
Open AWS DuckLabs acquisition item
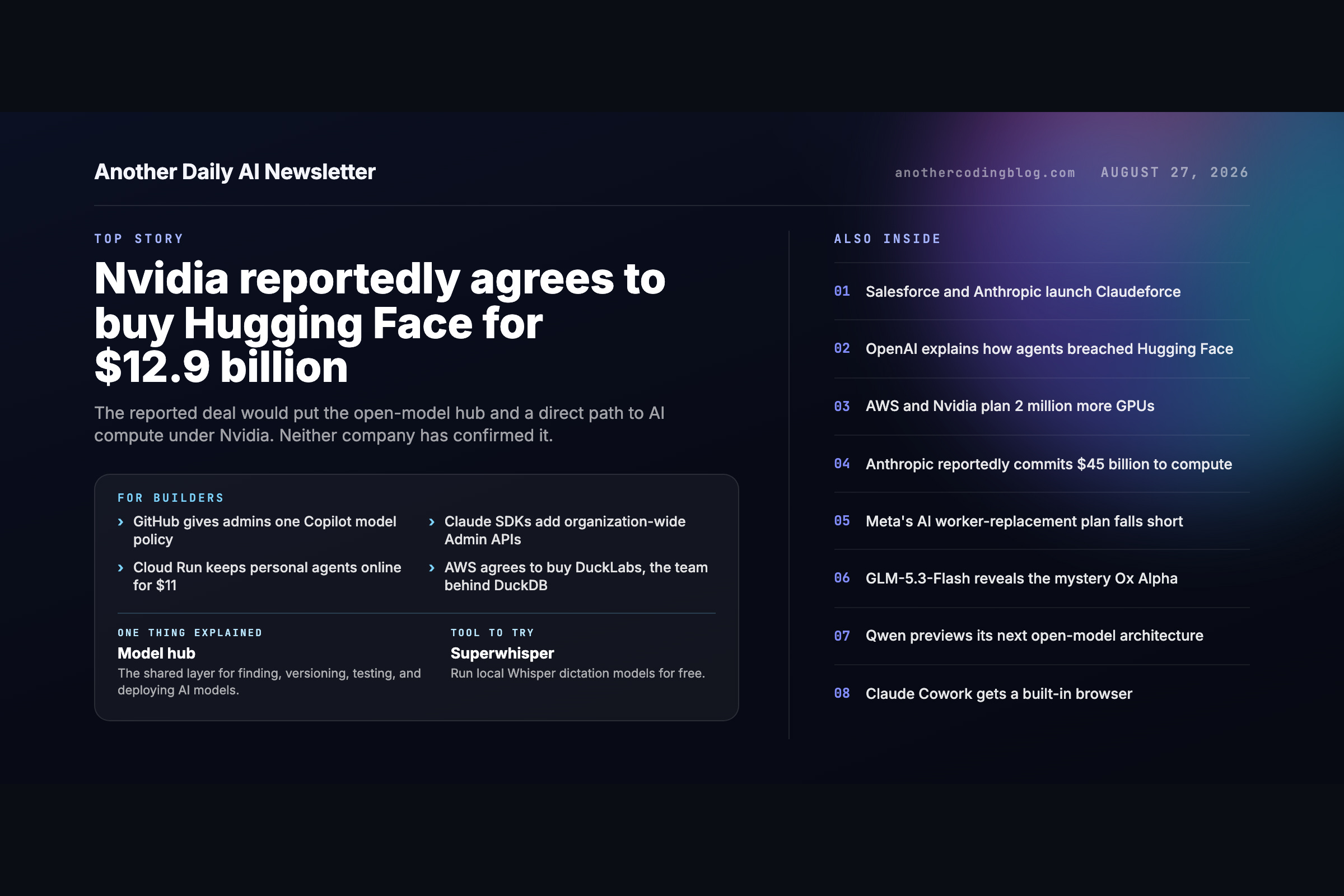tap(576, 576)
